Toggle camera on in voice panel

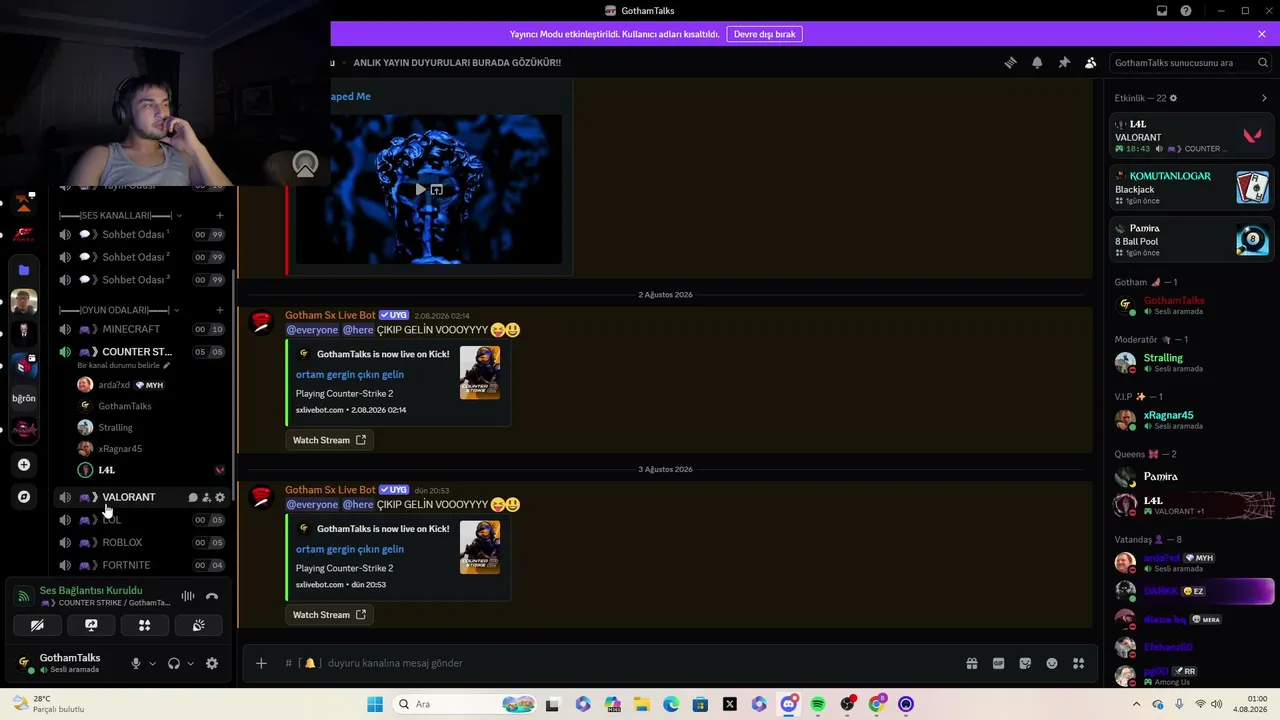pos(37,626)
